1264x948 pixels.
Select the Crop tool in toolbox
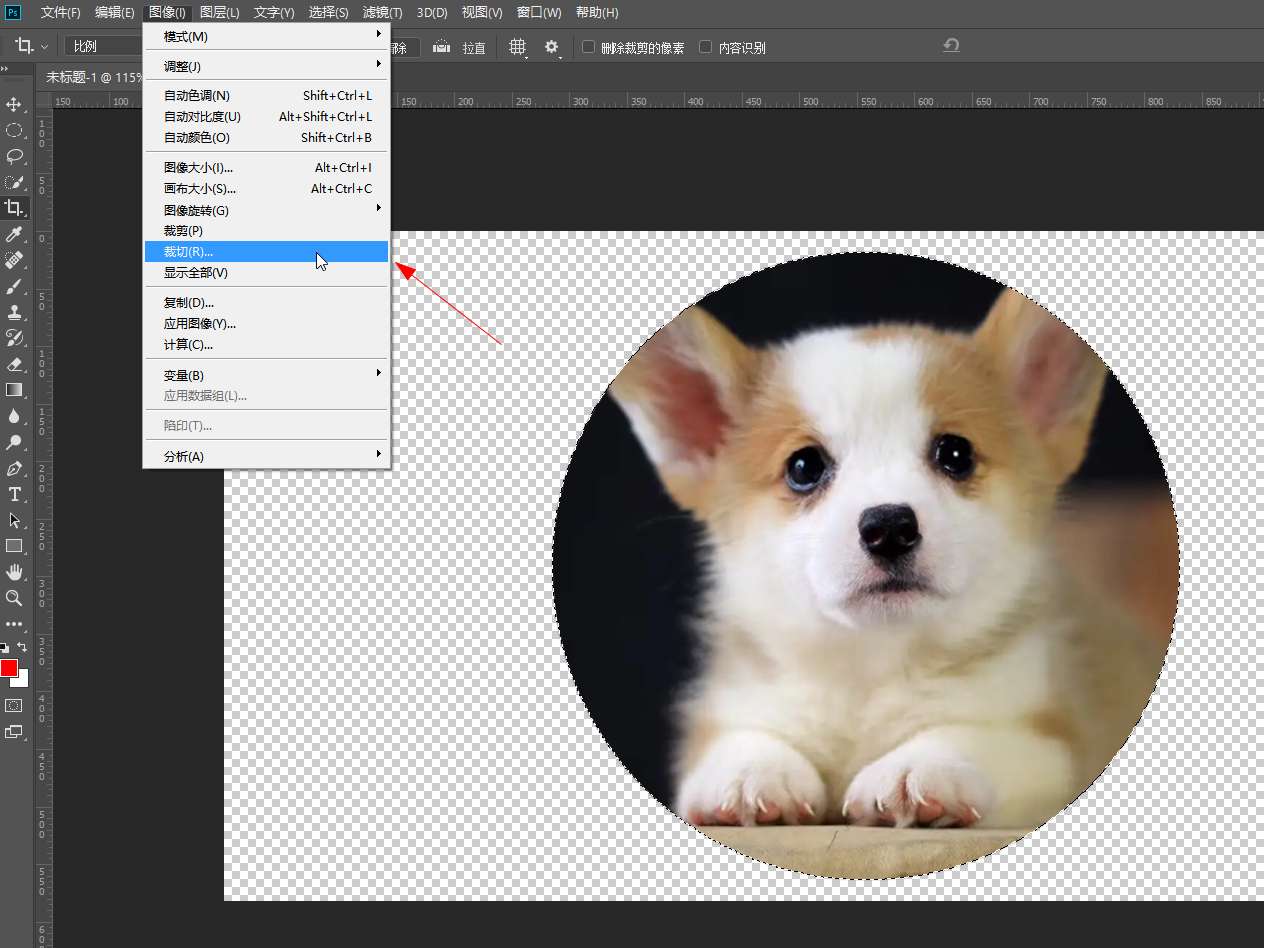coord(14,208)
